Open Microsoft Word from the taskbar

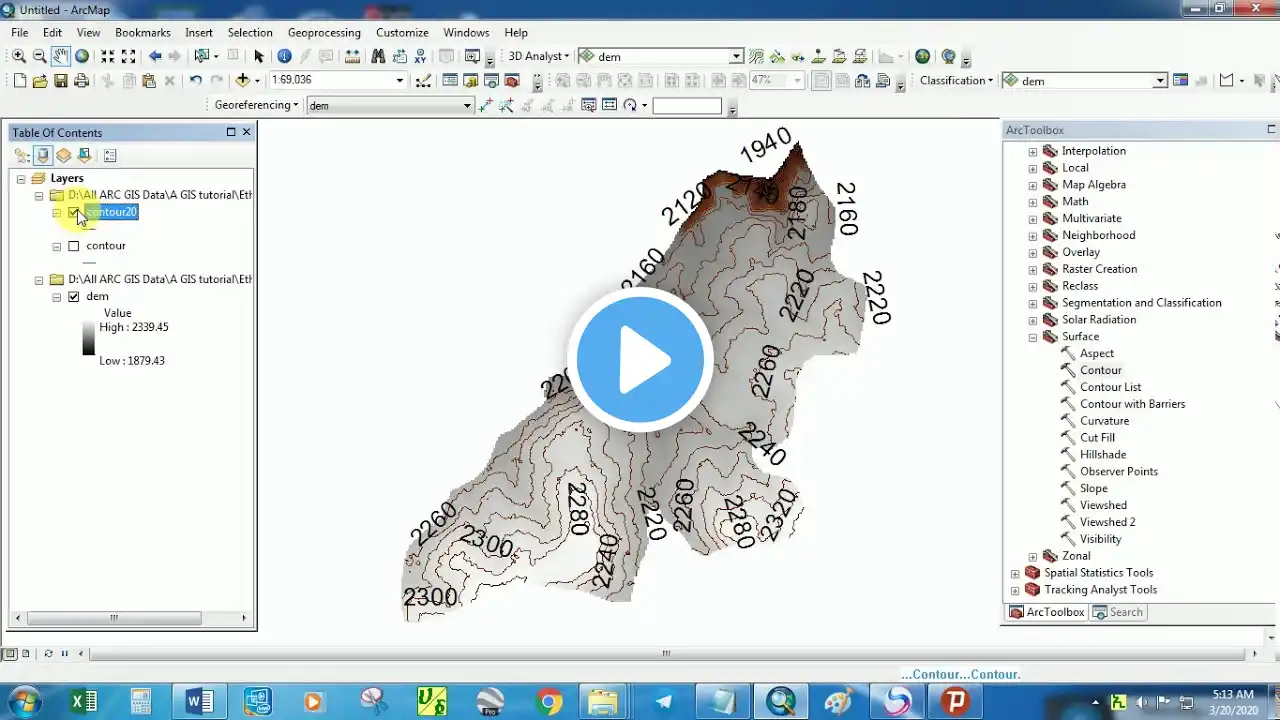click(x=199, y=701)
